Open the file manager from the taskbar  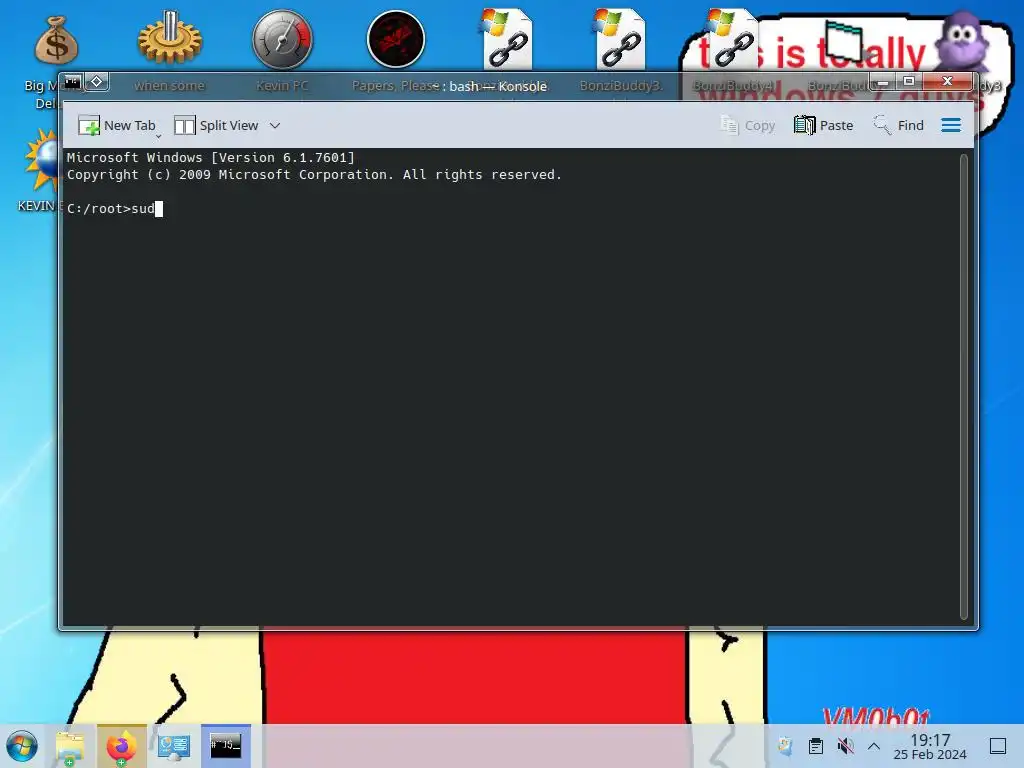click(70, 746)
